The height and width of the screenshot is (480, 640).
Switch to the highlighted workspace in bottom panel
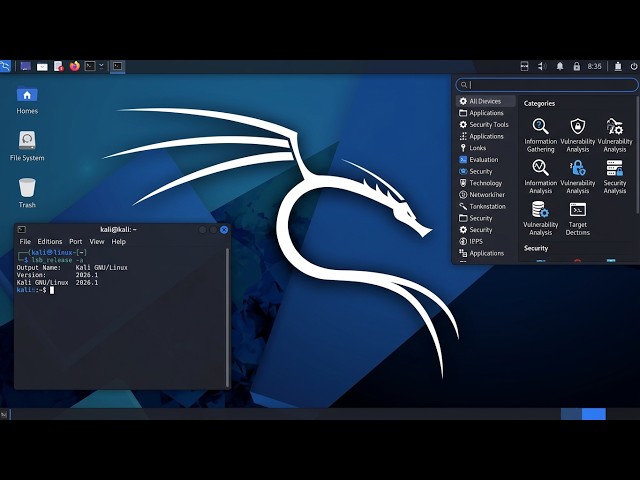pyautogui.click(x=593, y=414)
